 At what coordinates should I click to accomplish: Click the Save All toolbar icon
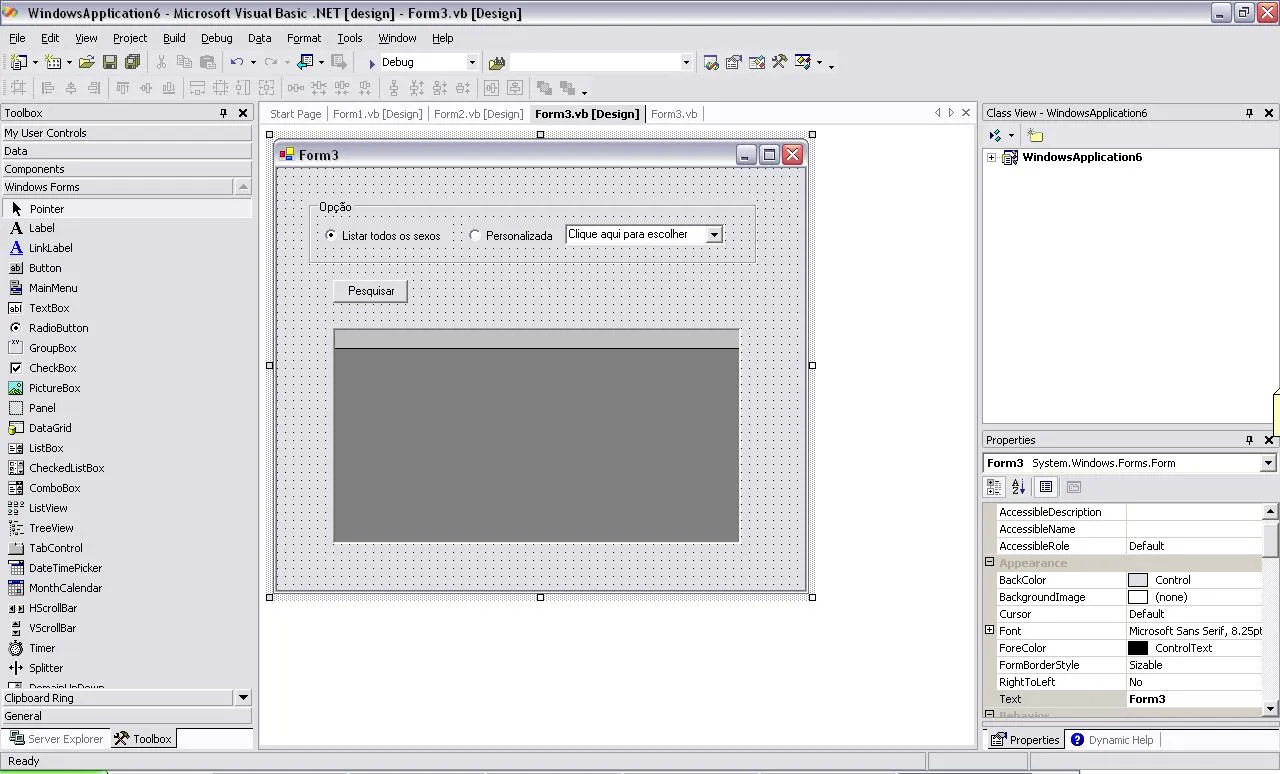click(132, 62)
